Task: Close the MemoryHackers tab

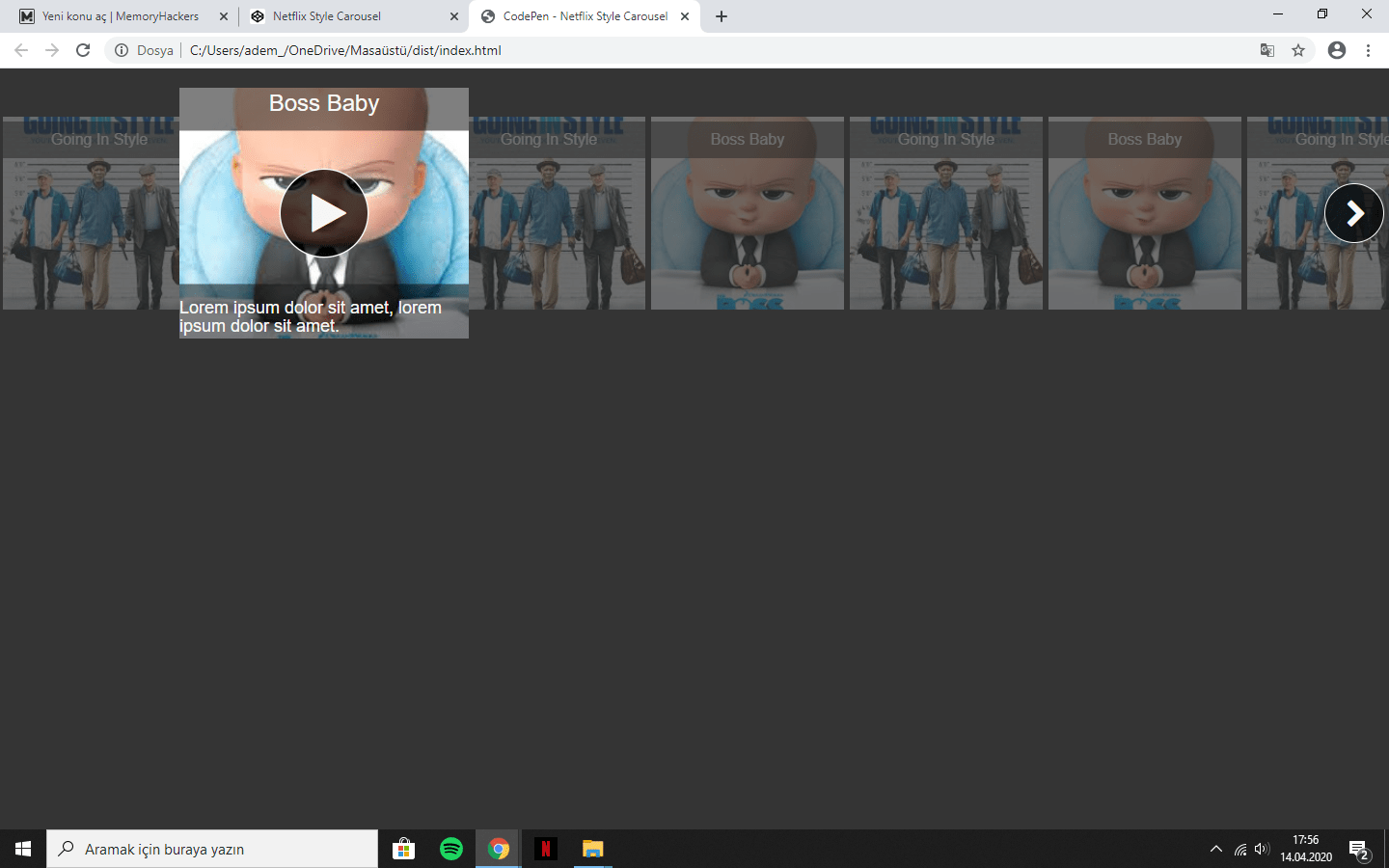Action: click(224, 16)
